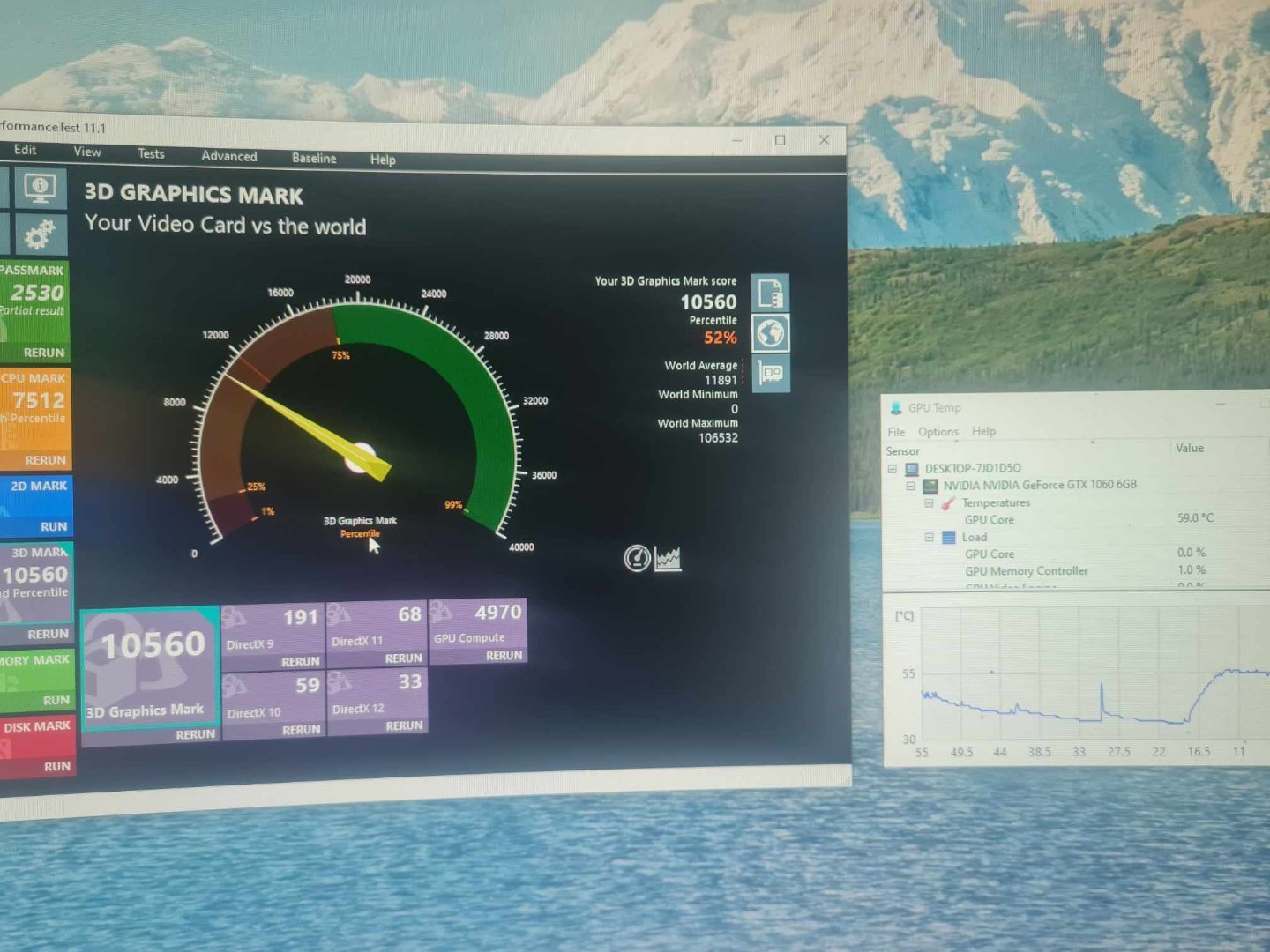Select the distribution chart view icon
This screenshot has width=1270, height=952.
point(668,558)
